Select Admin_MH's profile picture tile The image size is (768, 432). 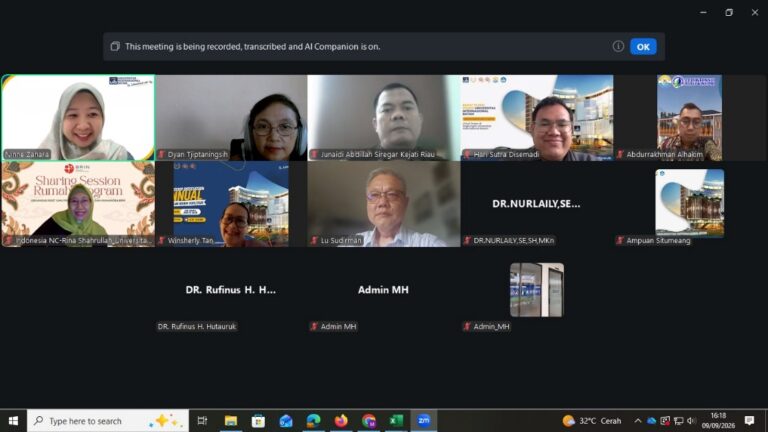(x=537, y=290)
